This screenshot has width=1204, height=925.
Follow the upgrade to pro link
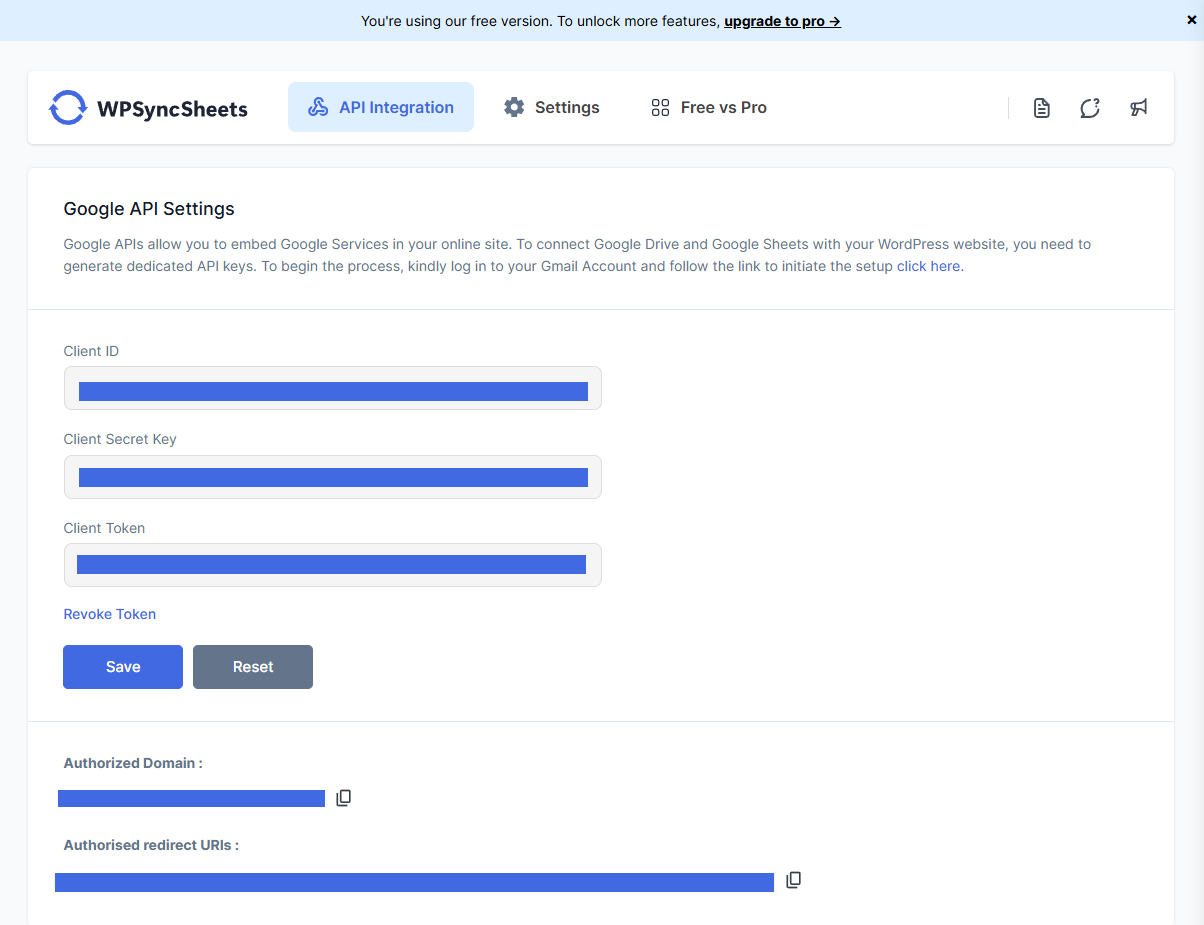(x=782, y=21)
